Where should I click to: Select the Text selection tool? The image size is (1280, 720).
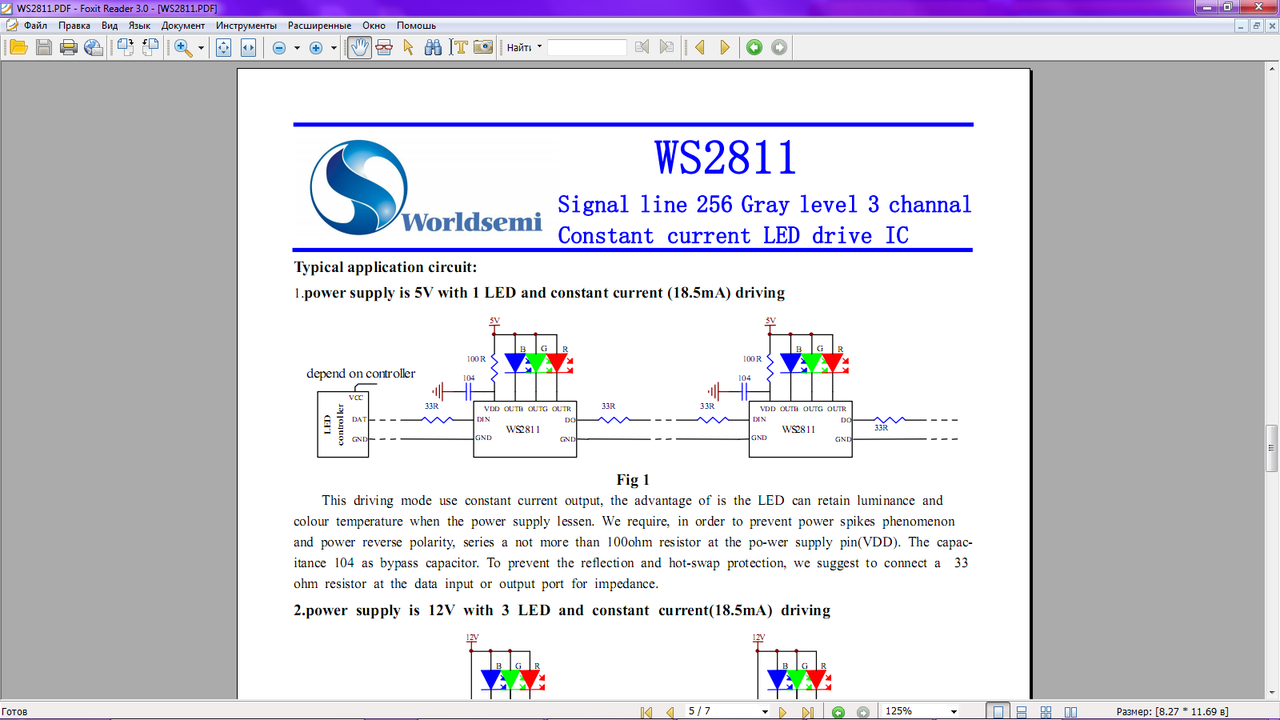[458, 47]
